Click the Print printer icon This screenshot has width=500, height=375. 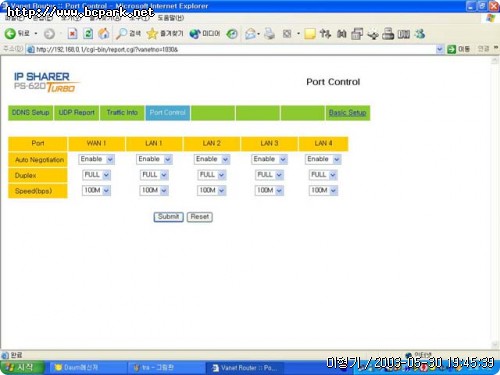pos(269,33)
